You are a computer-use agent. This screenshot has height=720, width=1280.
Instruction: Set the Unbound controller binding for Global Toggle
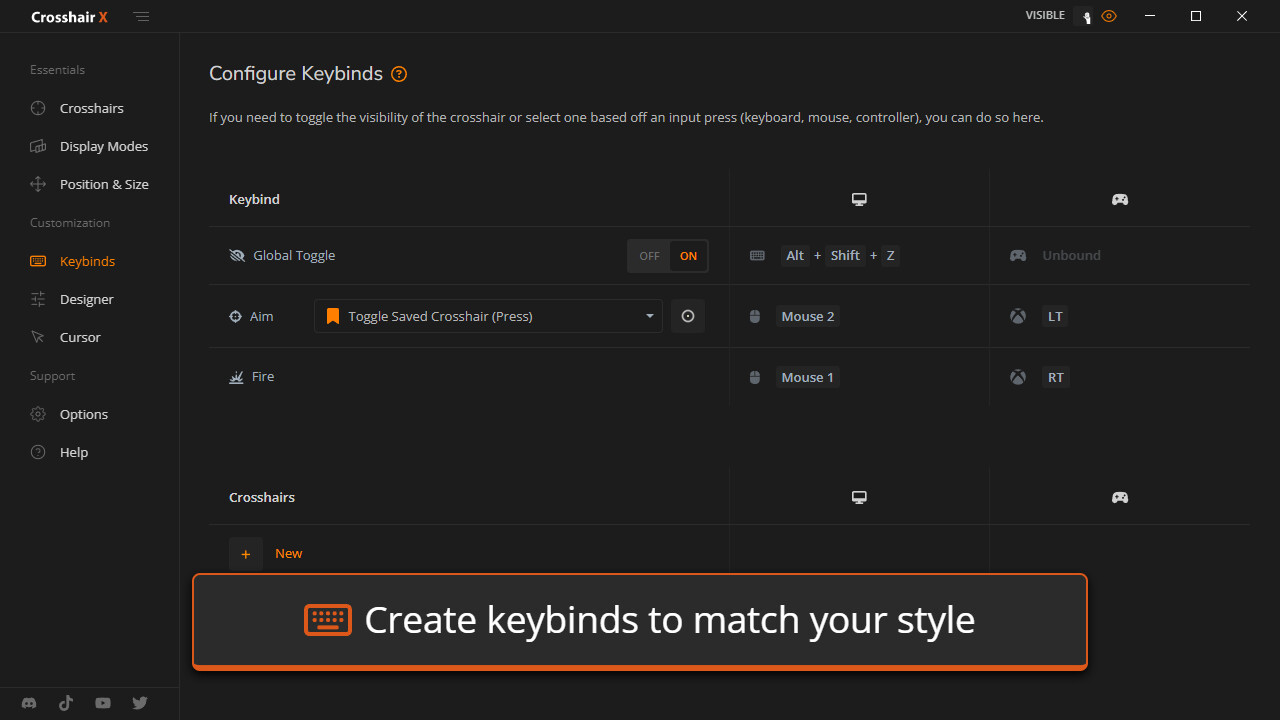[x=1070, y=256]
